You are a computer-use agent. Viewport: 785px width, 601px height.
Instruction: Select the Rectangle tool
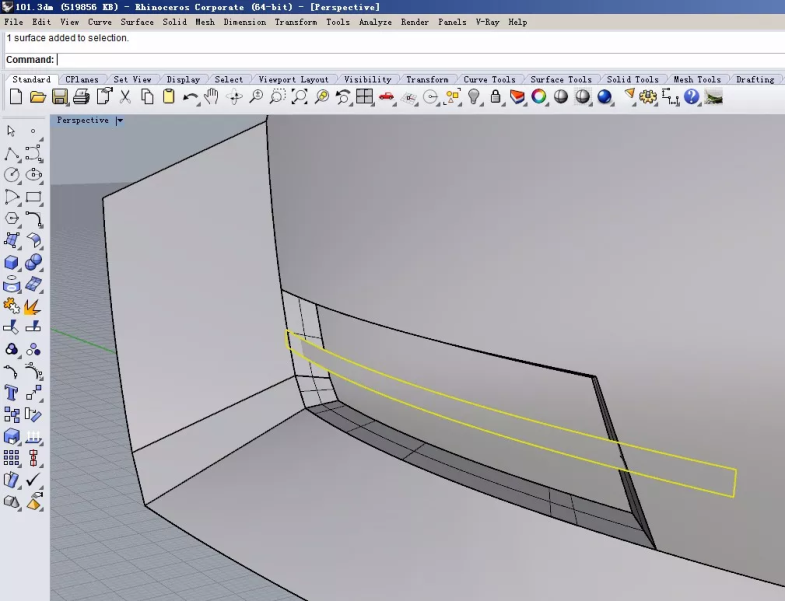33,196
